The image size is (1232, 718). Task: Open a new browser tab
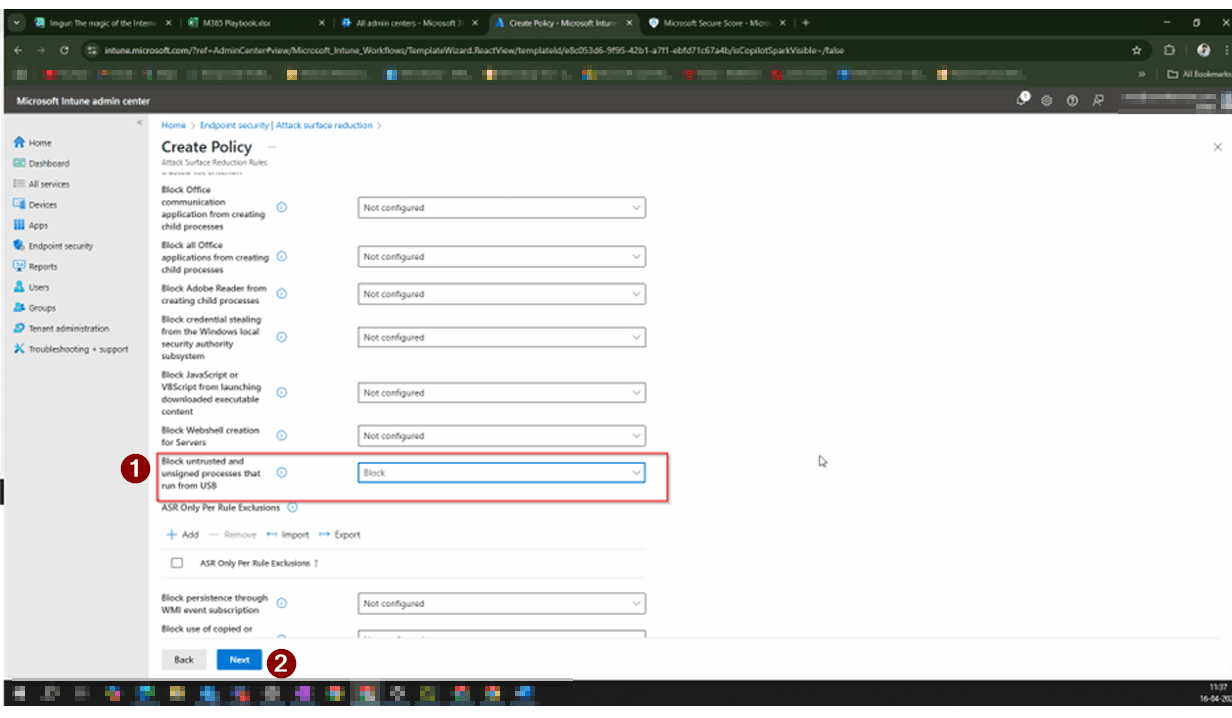click(806, 22)
